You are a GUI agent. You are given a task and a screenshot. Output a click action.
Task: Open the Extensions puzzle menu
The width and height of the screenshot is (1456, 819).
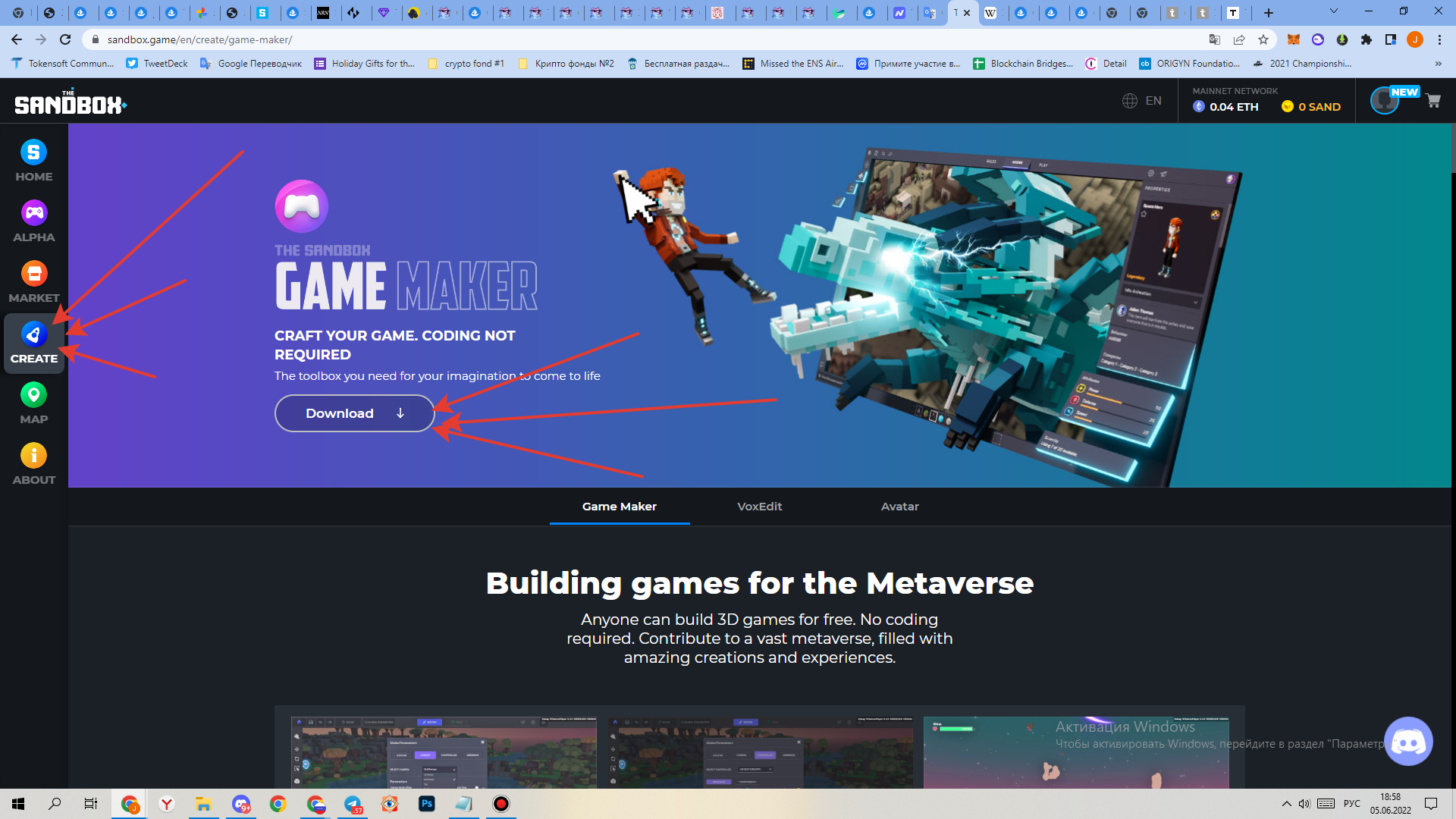[x=1367, y=39]
